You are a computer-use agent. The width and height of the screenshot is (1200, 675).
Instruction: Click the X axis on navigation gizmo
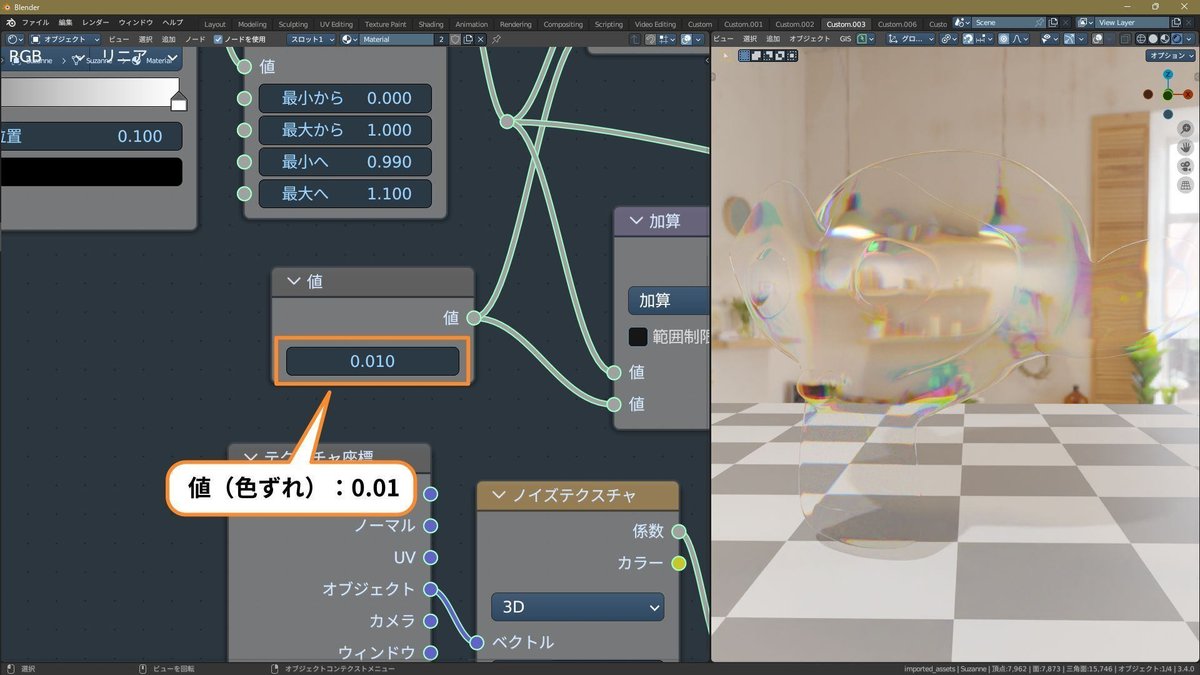click(1188, 94)
